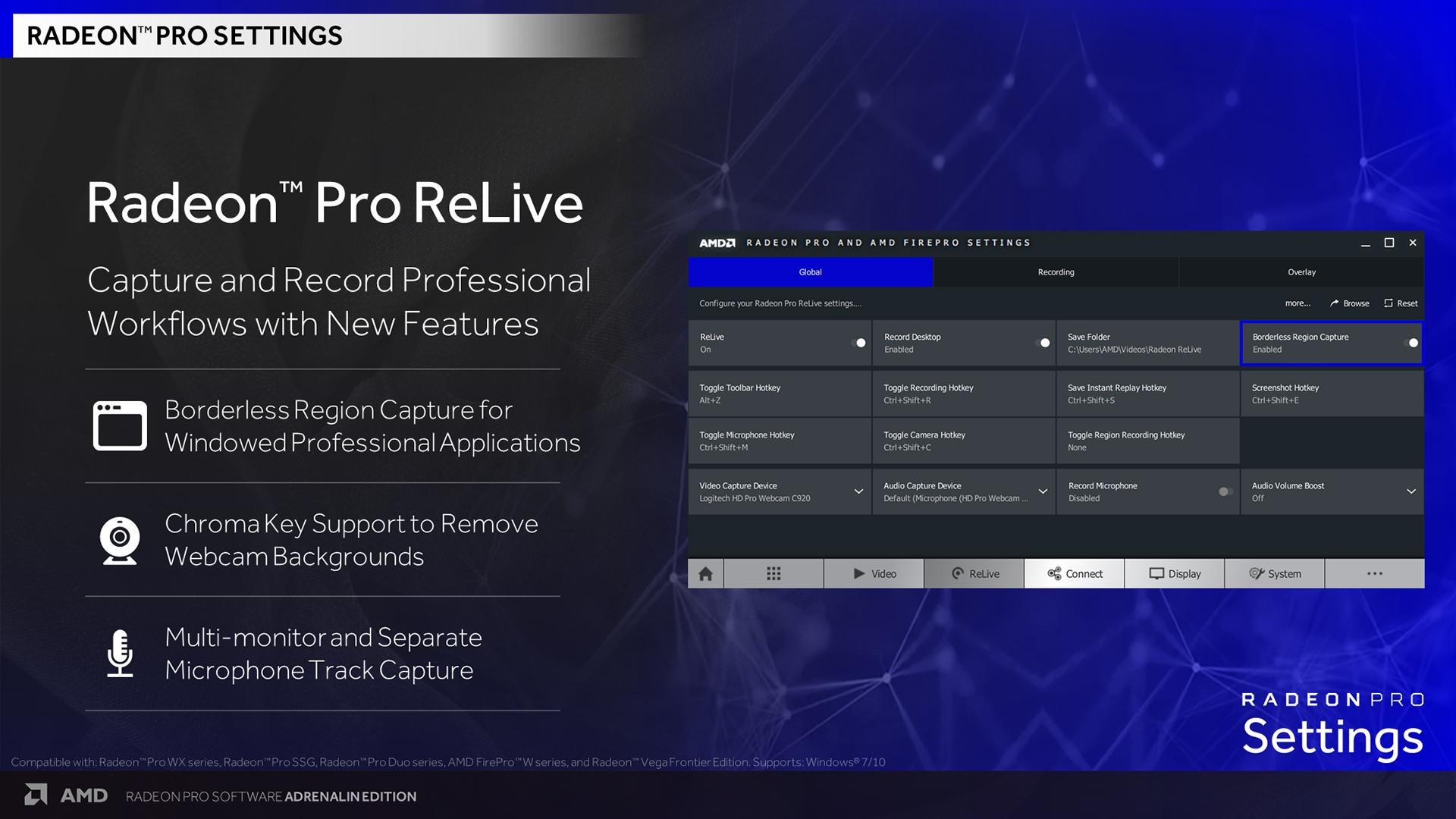Open the Connect section
This screenshot has height=819, width=1456.
click(1075, 574)
